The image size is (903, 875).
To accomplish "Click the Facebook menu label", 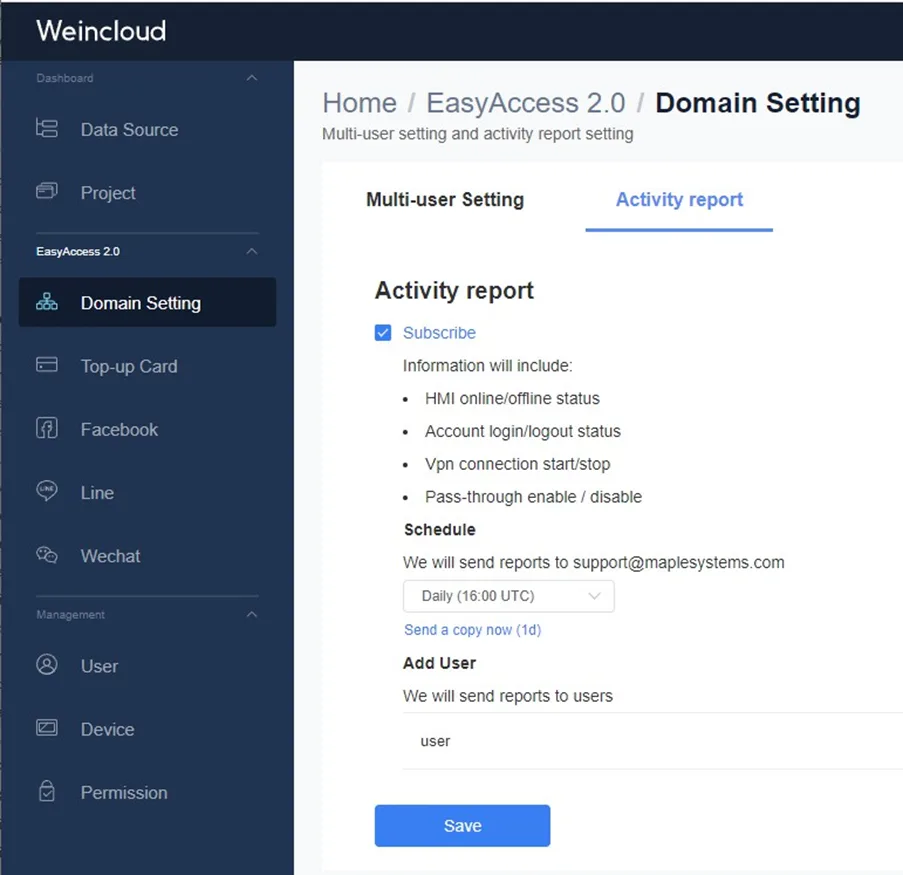I will coord(119,429).
